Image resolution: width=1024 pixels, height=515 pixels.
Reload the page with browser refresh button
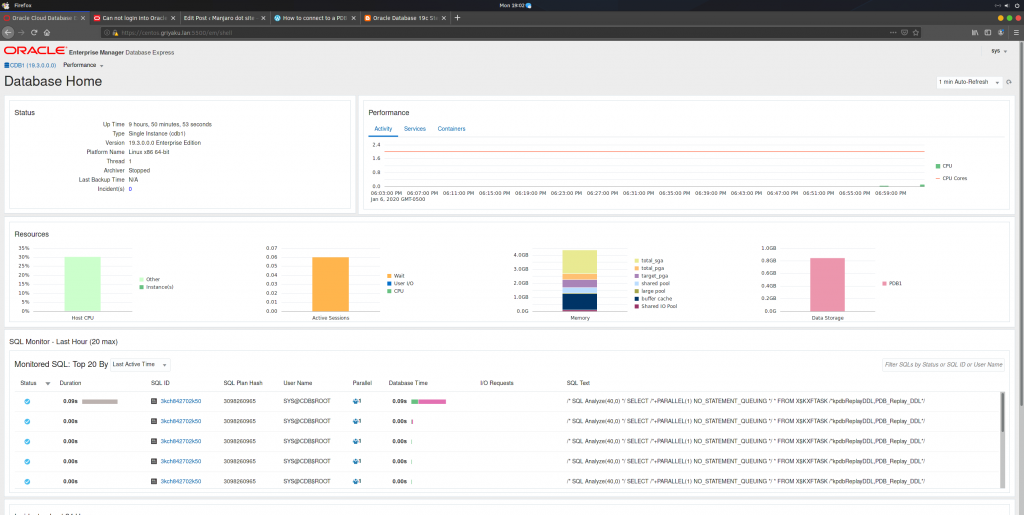tap(33, 32)
